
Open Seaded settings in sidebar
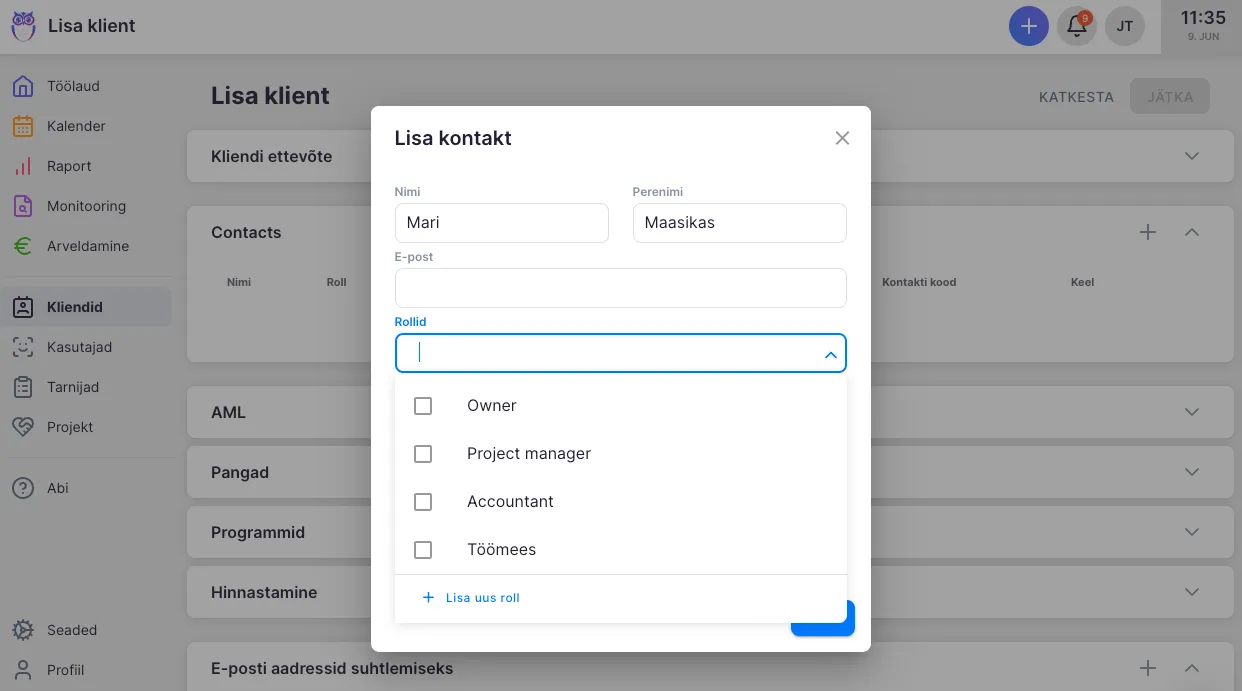tap(72, 630)
